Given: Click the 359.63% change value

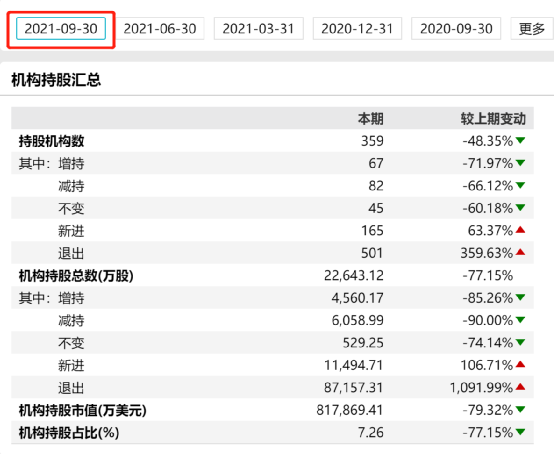Looking at the screenshot, I should tap(487, 253).
